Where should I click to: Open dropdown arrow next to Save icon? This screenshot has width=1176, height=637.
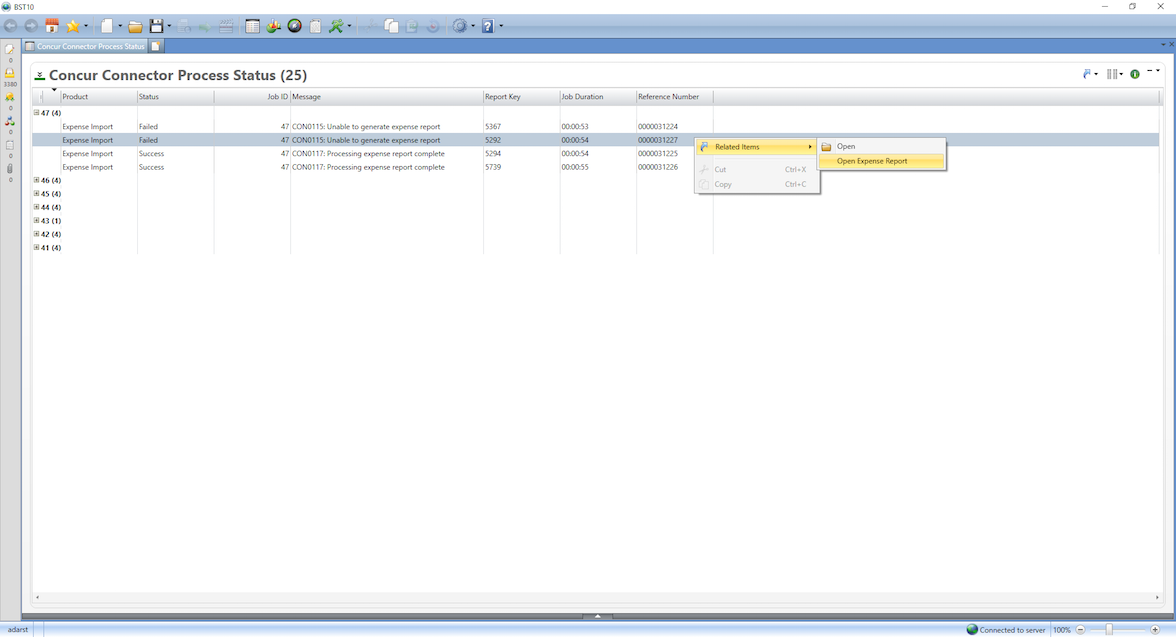[x=169, y=26]
